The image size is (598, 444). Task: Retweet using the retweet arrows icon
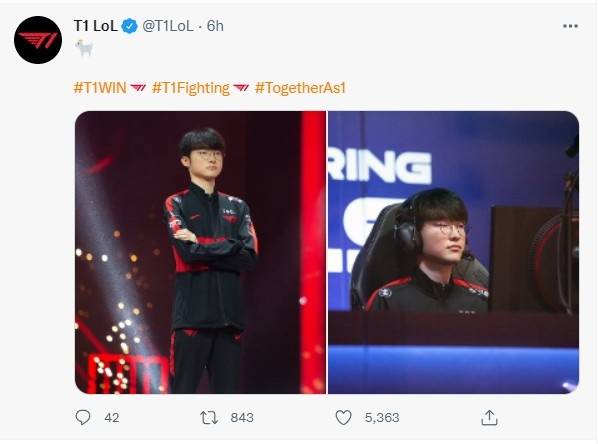209,418
